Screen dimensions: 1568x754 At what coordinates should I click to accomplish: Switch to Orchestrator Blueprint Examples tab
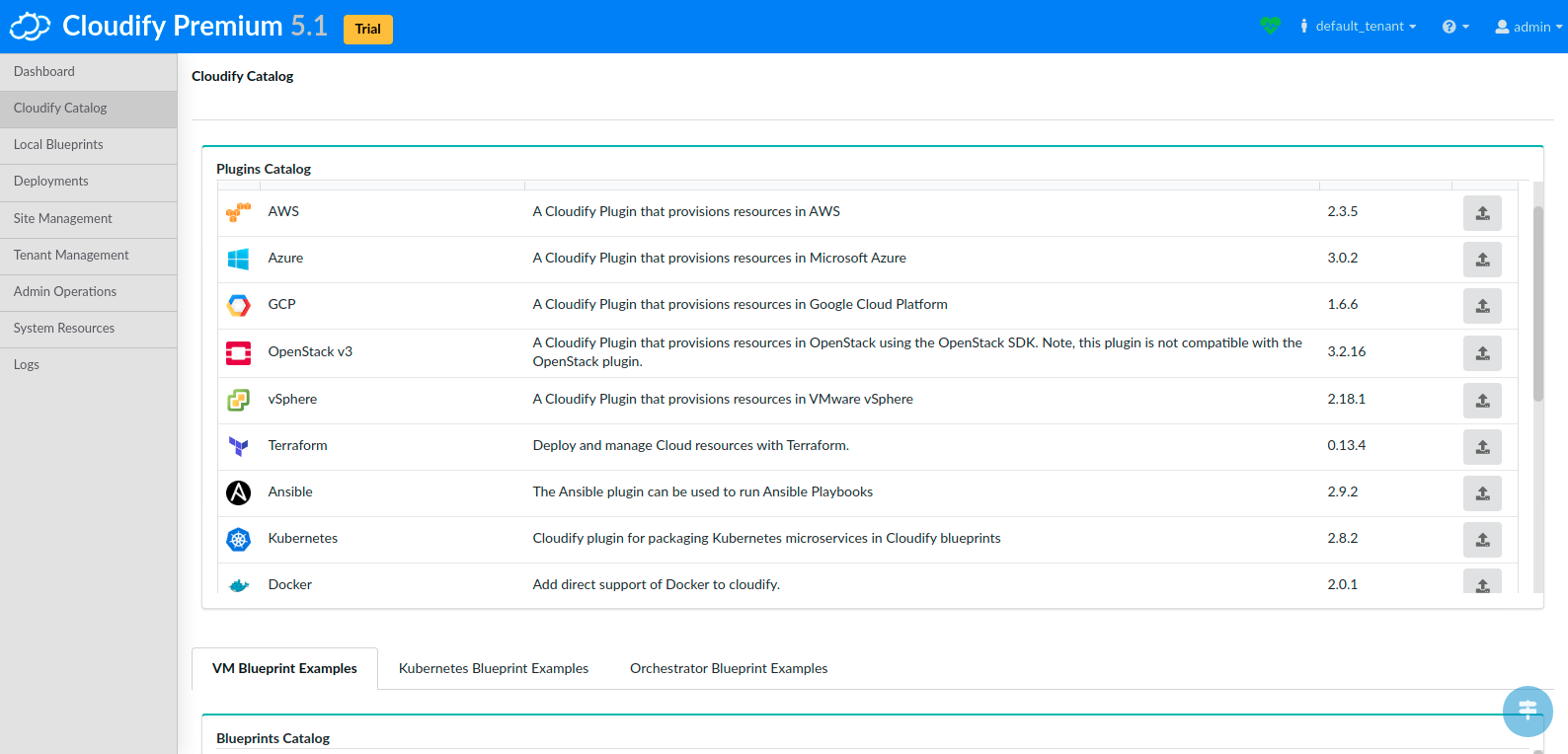coord(729,668)
